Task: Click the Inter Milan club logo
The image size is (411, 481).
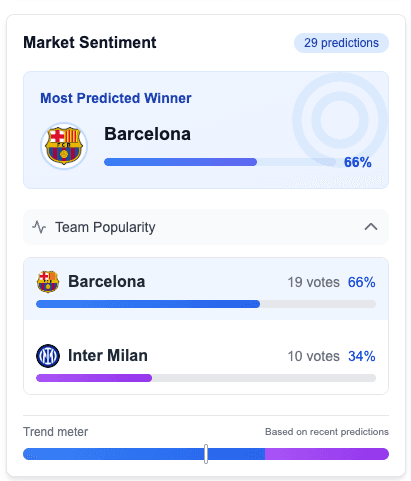Action: (x=48, y=356)
